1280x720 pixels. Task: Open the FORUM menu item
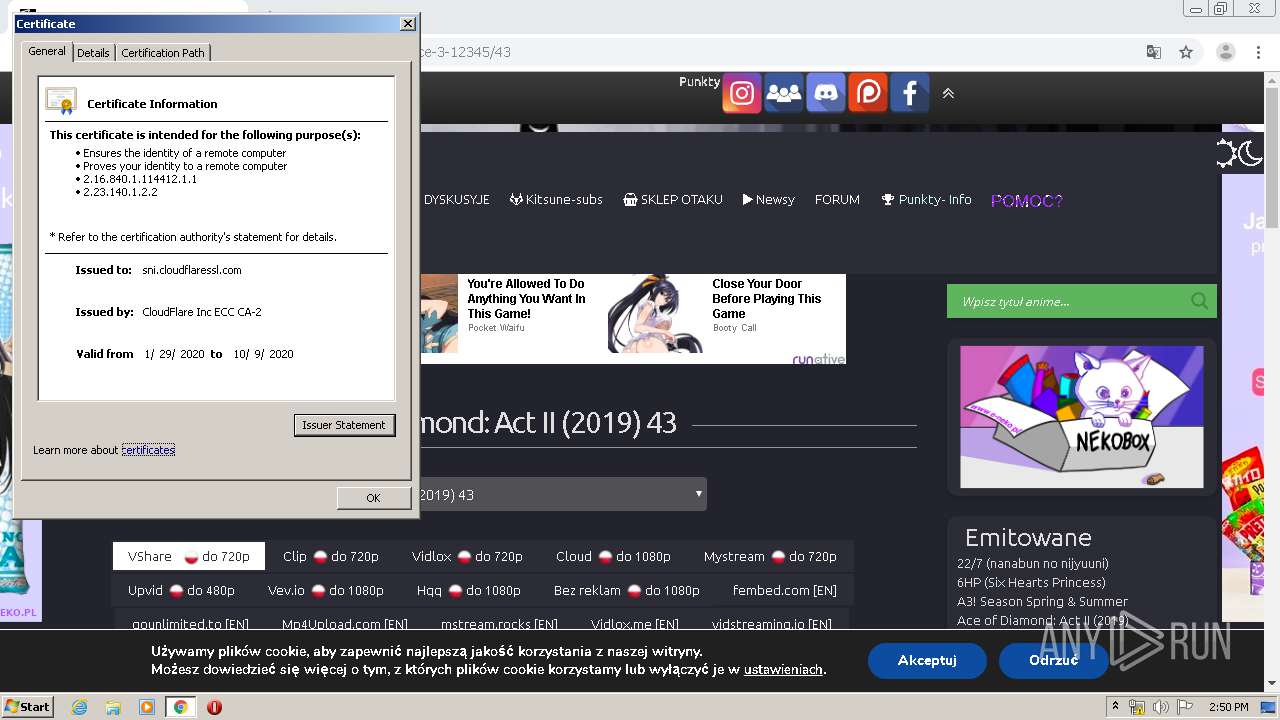[x=837, y=200]
